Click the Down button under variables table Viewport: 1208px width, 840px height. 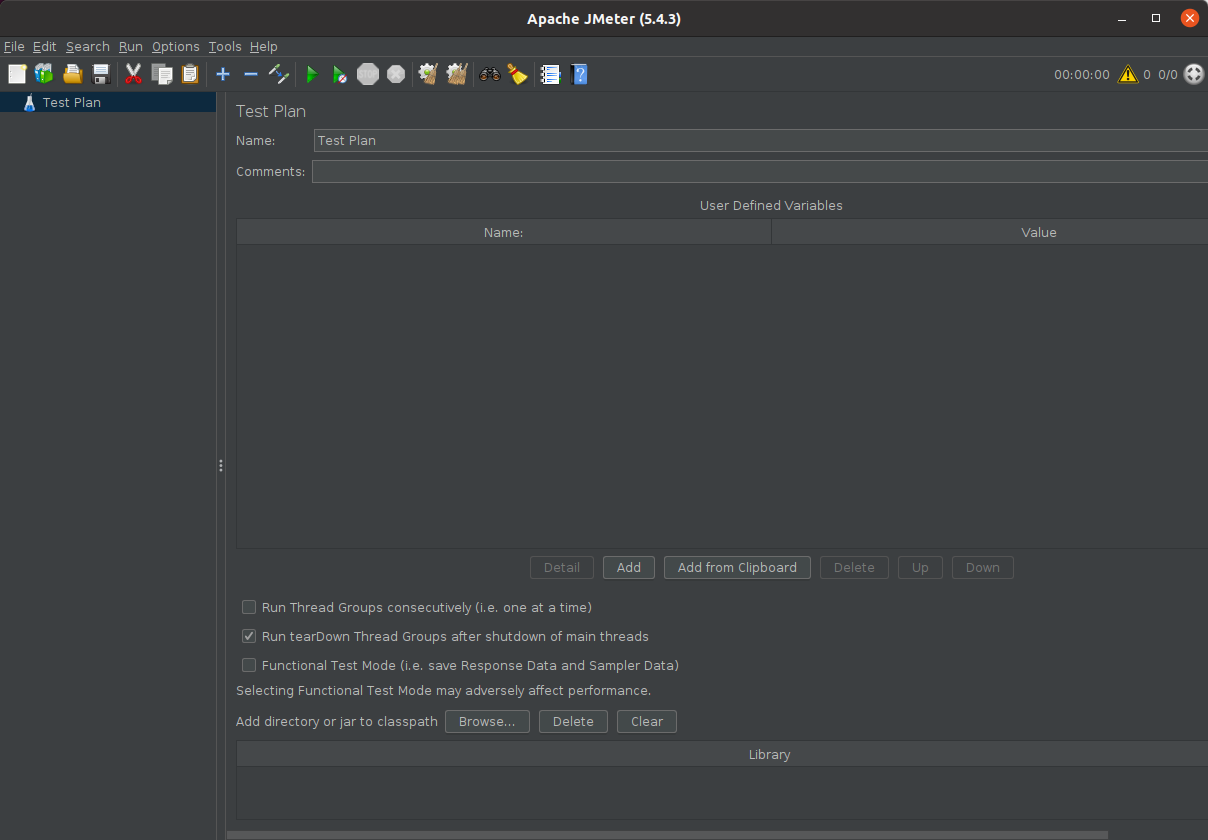click(982, 567)
